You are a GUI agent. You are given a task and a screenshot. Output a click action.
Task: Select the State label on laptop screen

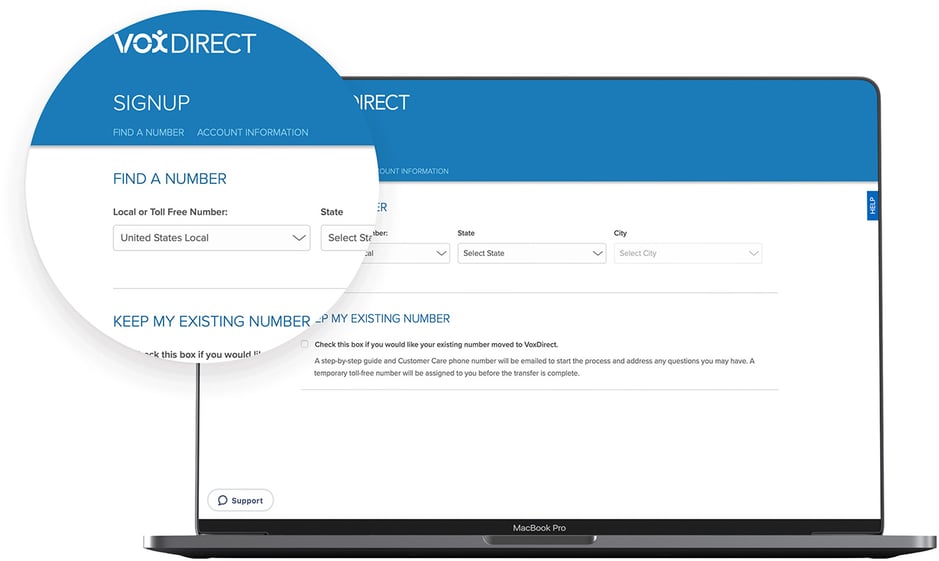466,233
